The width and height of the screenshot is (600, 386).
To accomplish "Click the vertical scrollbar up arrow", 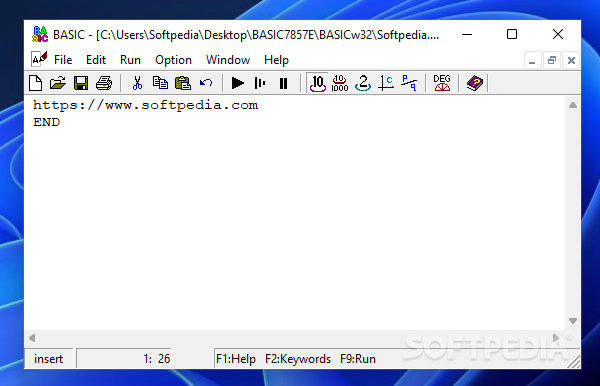I will pyautogui.click(x=572, y=105).
